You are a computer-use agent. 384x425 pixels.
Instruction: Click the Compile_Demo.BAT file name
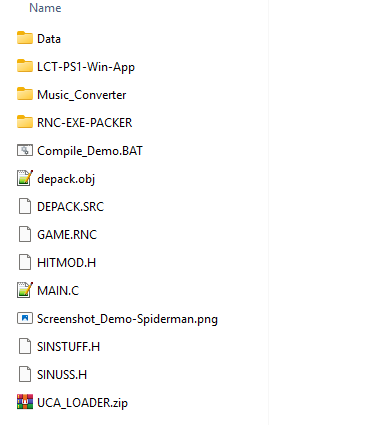pyautogui.click(x=90, y=151)
